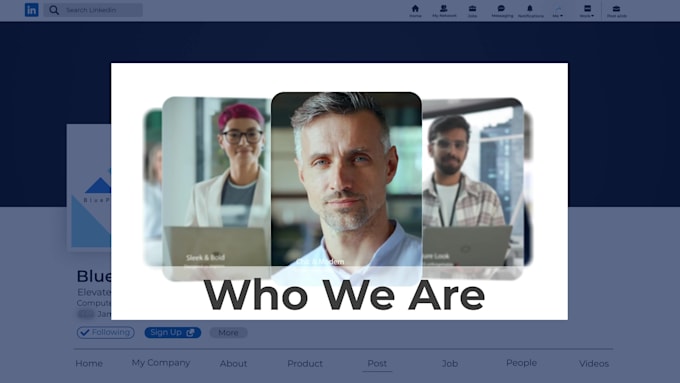Click the Who We Are heading

[344, 295]
